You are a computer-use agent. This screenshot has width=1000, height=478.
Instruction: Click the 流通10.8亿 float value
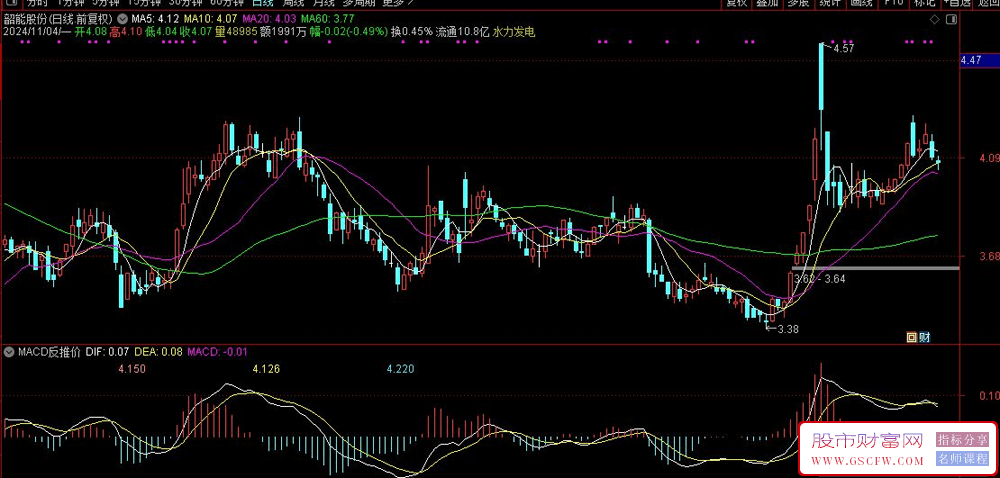point(462,31)
